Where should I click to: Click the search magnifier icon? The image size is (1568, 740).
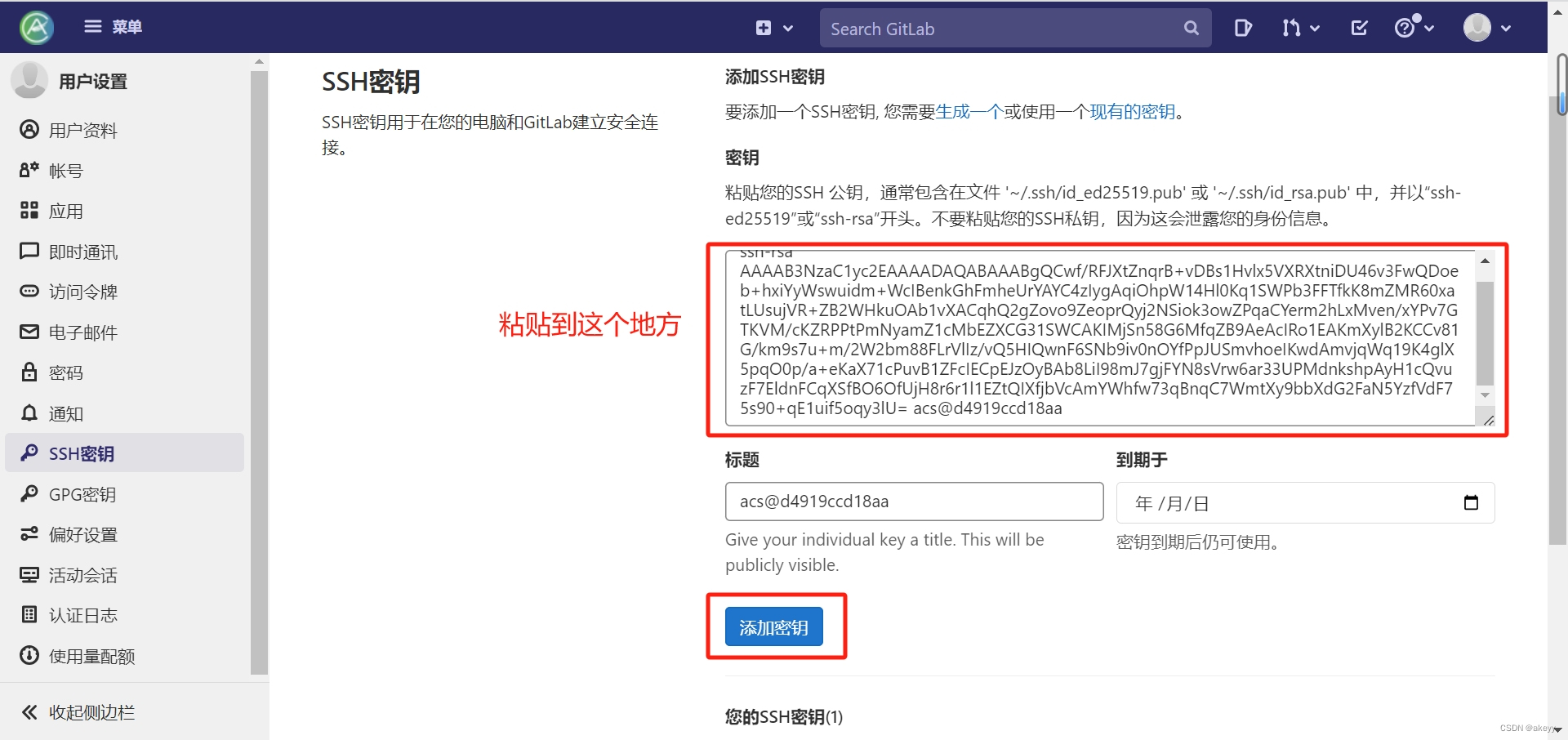pyautogui.click(x=1191, y=28)
